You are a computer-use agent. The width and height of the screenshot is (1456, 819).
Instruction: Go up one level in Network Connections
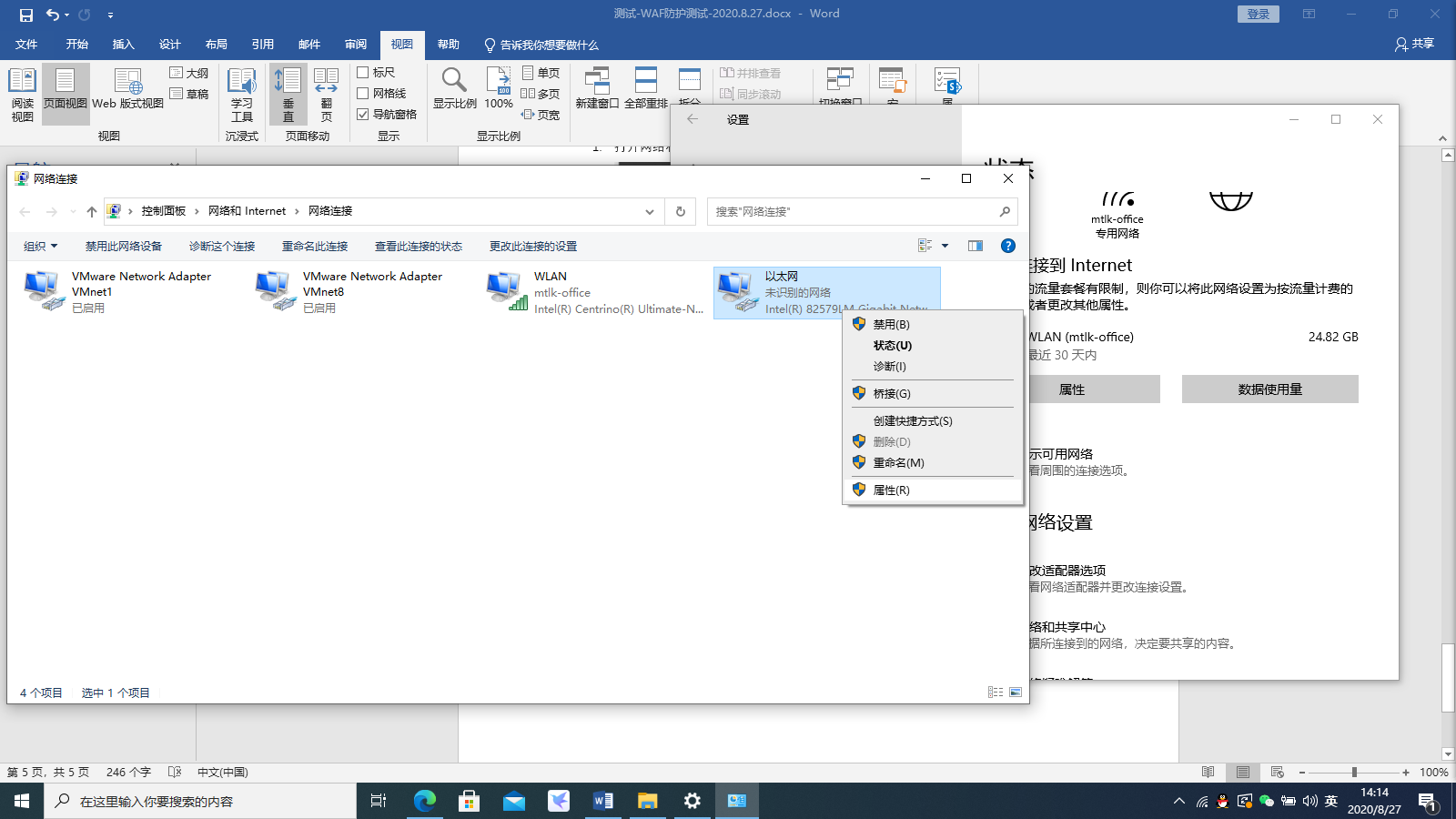click(x=92, y=211)
